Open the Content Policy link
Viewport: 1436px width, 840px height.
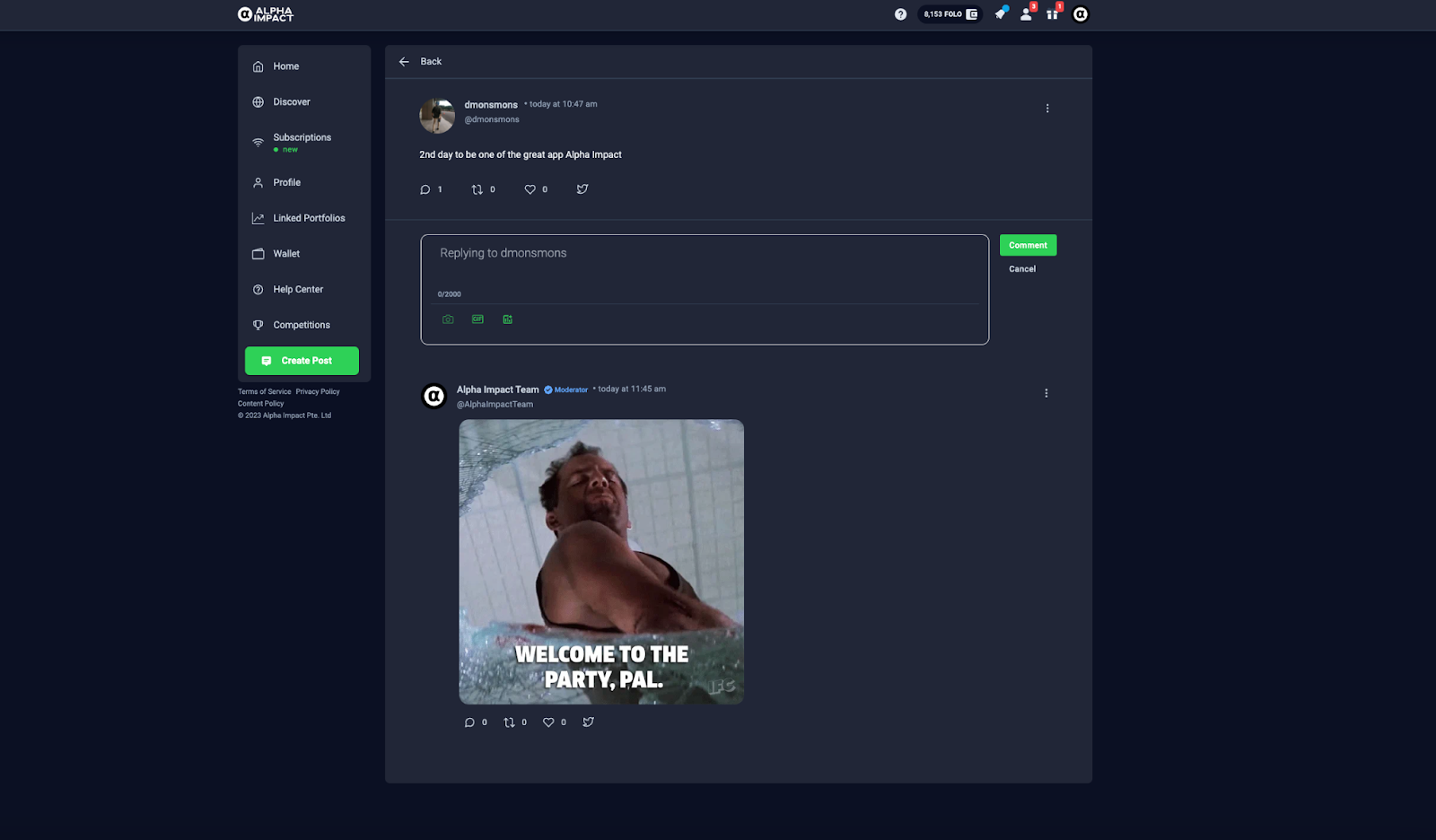(260, 404)
